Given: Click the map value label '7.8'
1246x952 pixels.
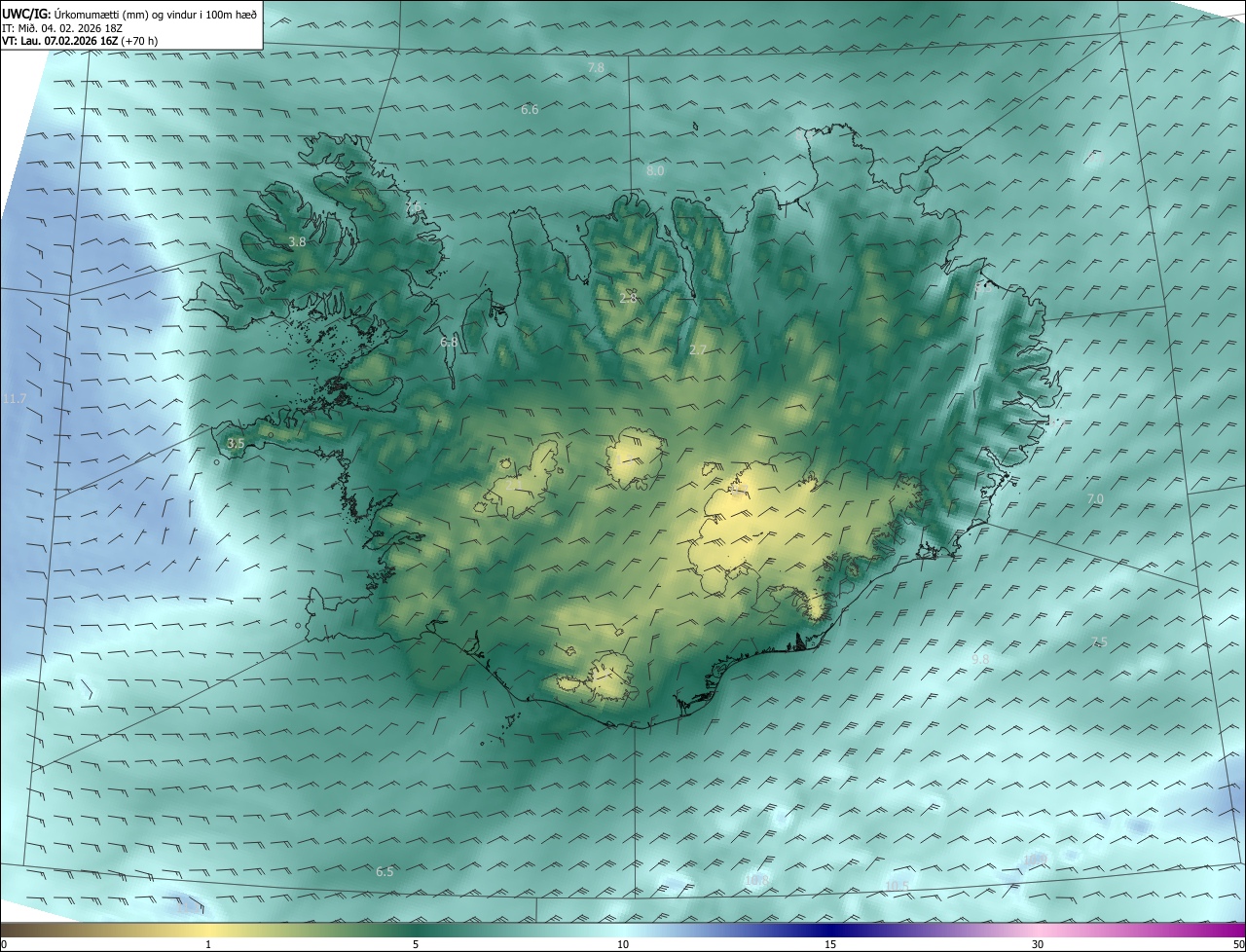Looking at the screenshot, I should (x=596, y=68).
